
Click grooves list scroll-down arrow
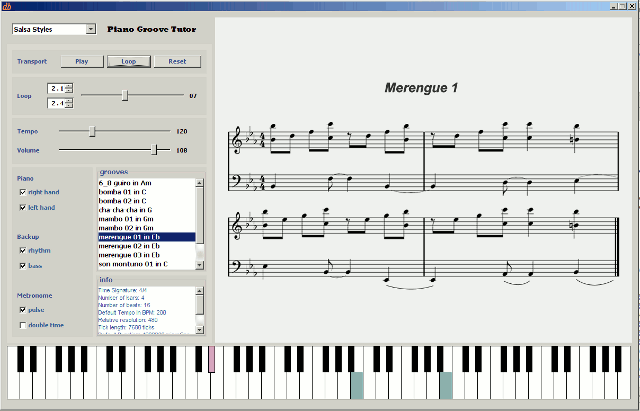(x=200, y=265)
